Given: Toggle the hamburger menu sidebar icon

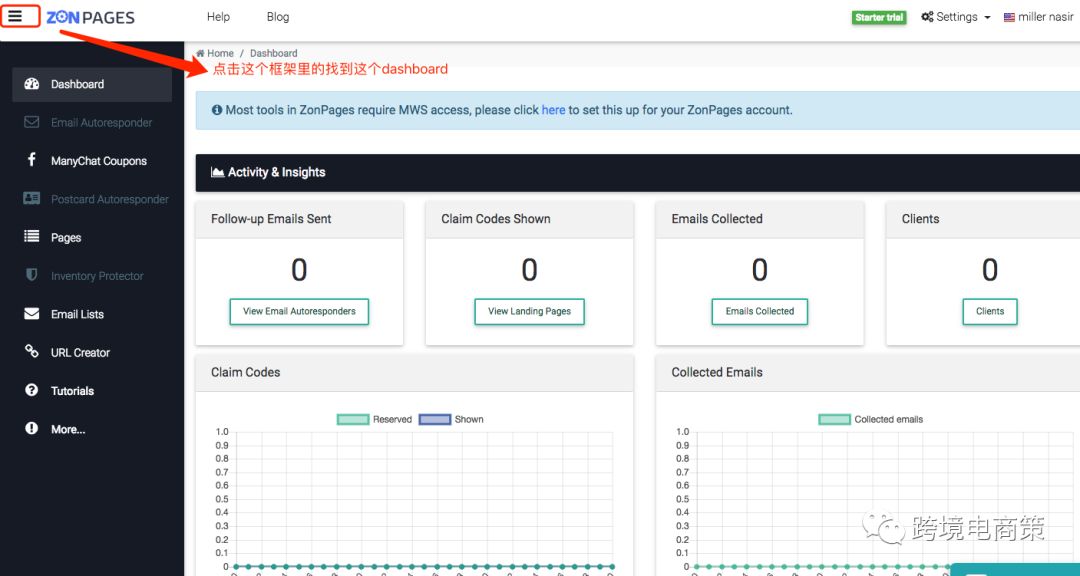Looking at the screenshot, I should click(x=15, y=16).
